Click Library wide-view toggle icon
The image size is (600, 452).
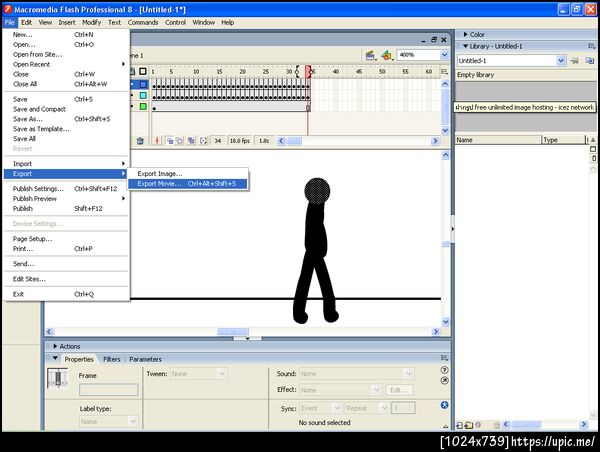(x=593, y=149)
